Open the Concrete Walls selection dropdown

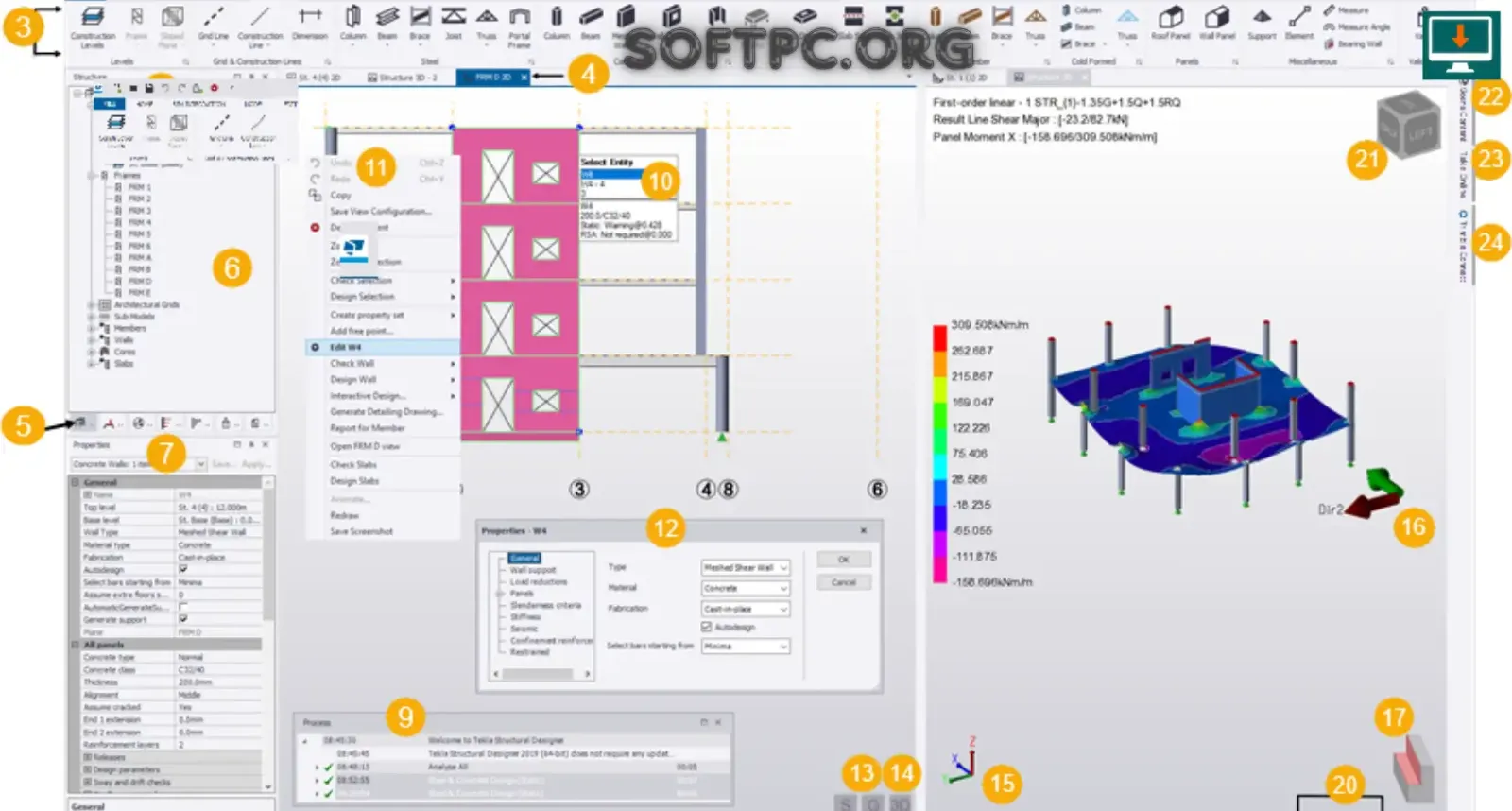point(200,464)
